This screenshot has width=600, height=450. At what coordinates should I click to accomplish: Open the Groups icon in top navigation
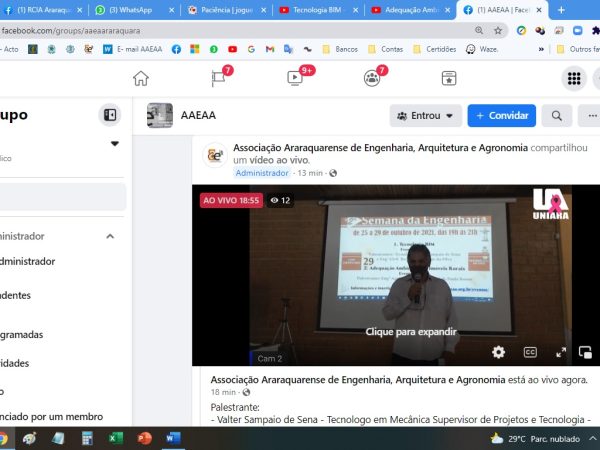coord(372,78)
